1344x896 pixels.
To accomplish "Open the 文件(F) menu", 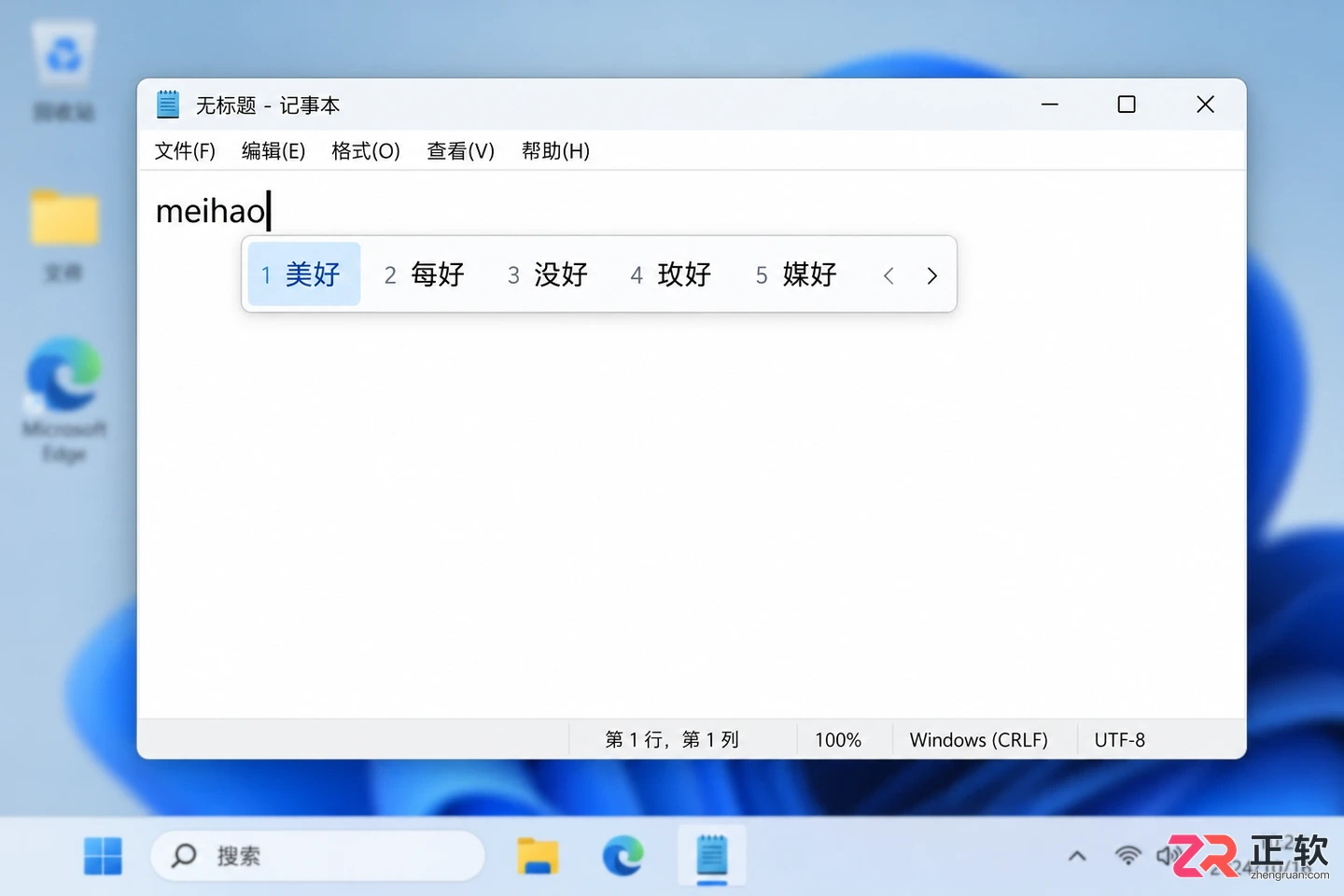I will [x=185, y=151].
